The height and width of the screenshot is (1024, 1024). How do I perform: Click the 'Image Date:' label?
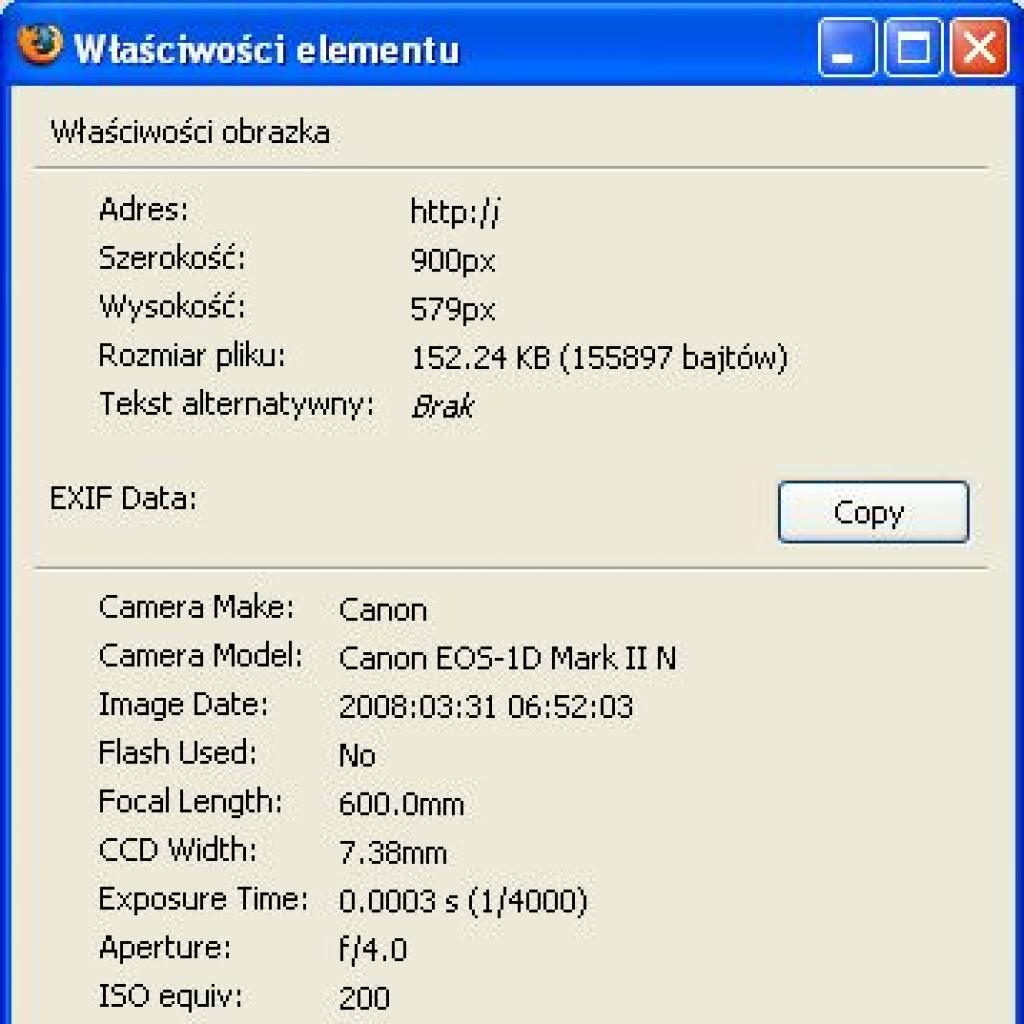(x=184, y=705)
